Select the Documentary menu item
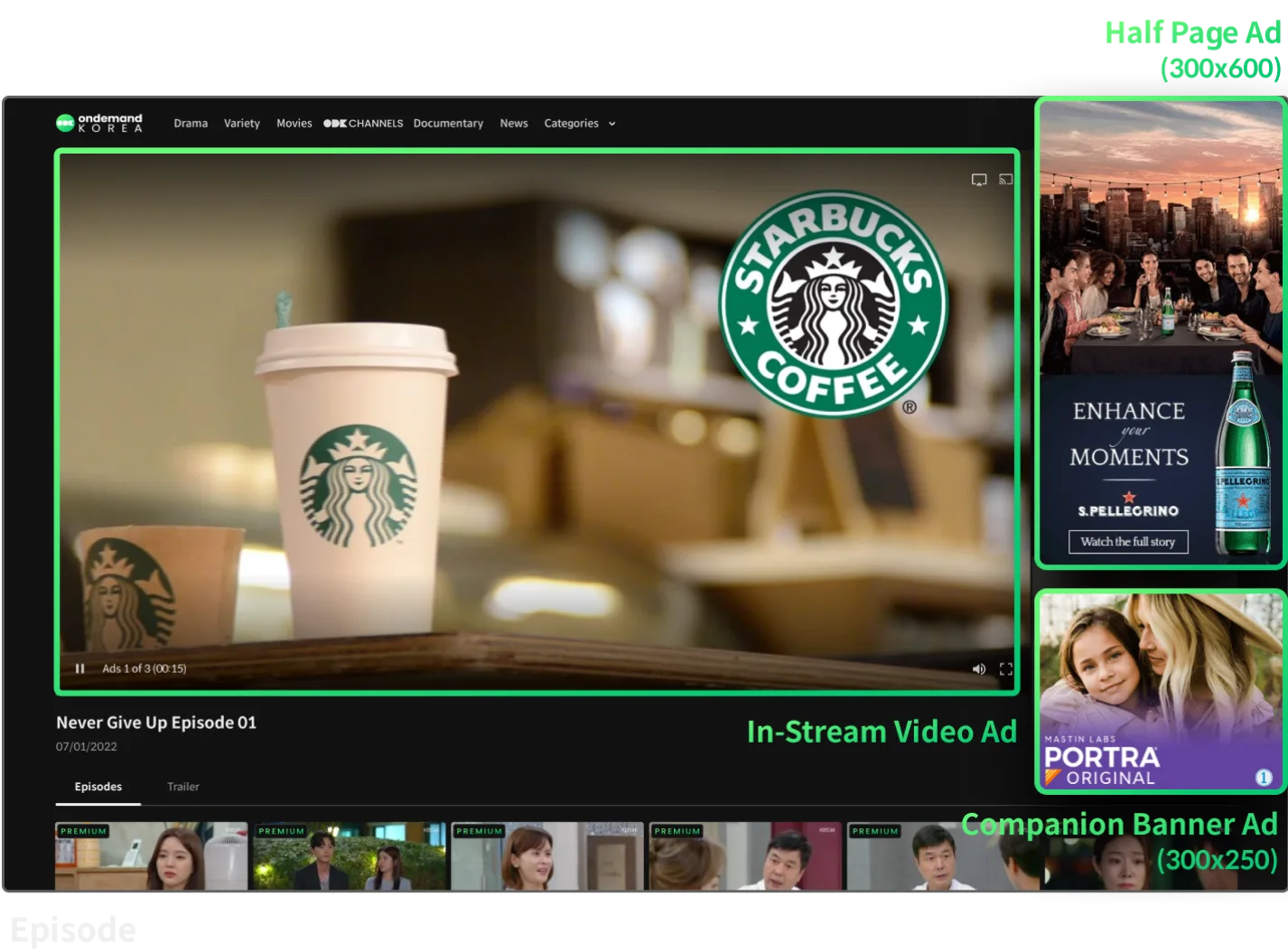1288x952 pixels. [448, 124]
